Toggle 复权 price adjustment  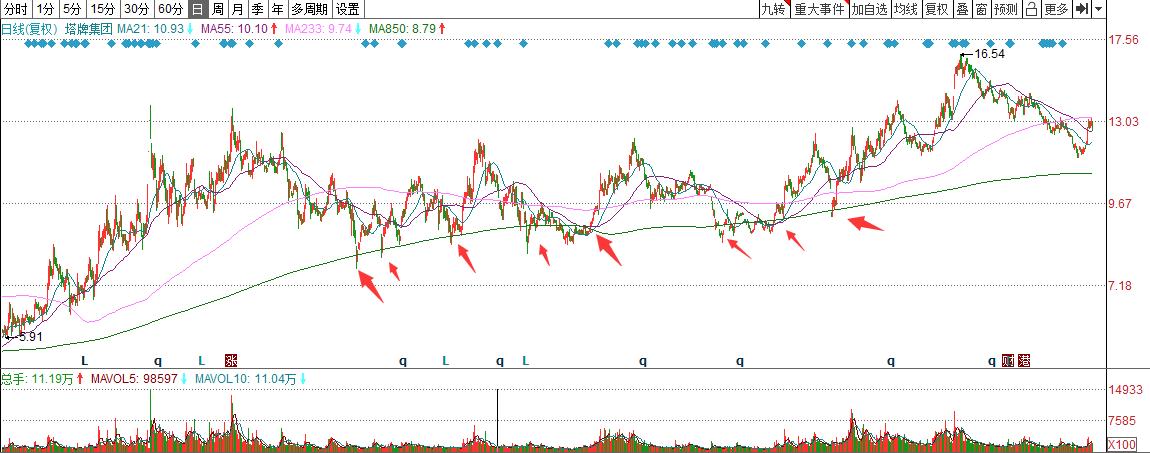pyautogui.click(x=937, y=10)
